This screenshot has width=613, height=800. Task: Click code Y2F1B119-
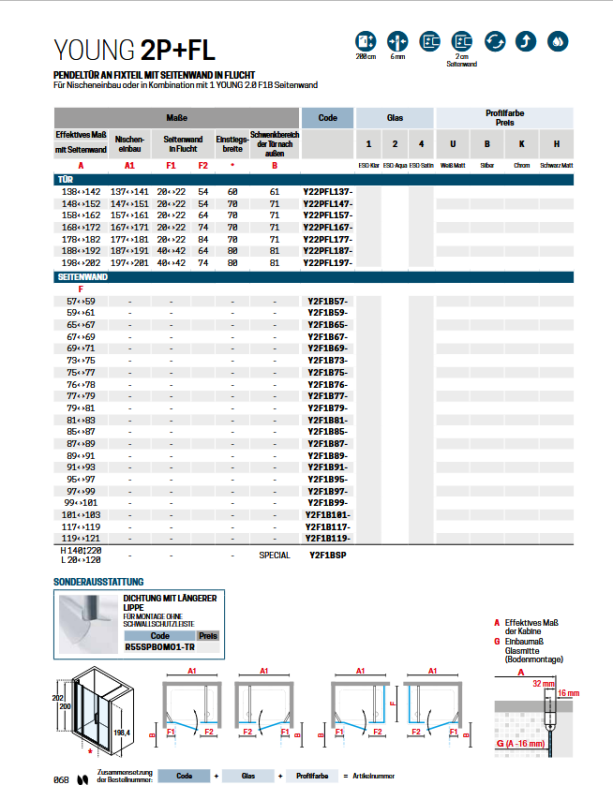pos(328,539)
